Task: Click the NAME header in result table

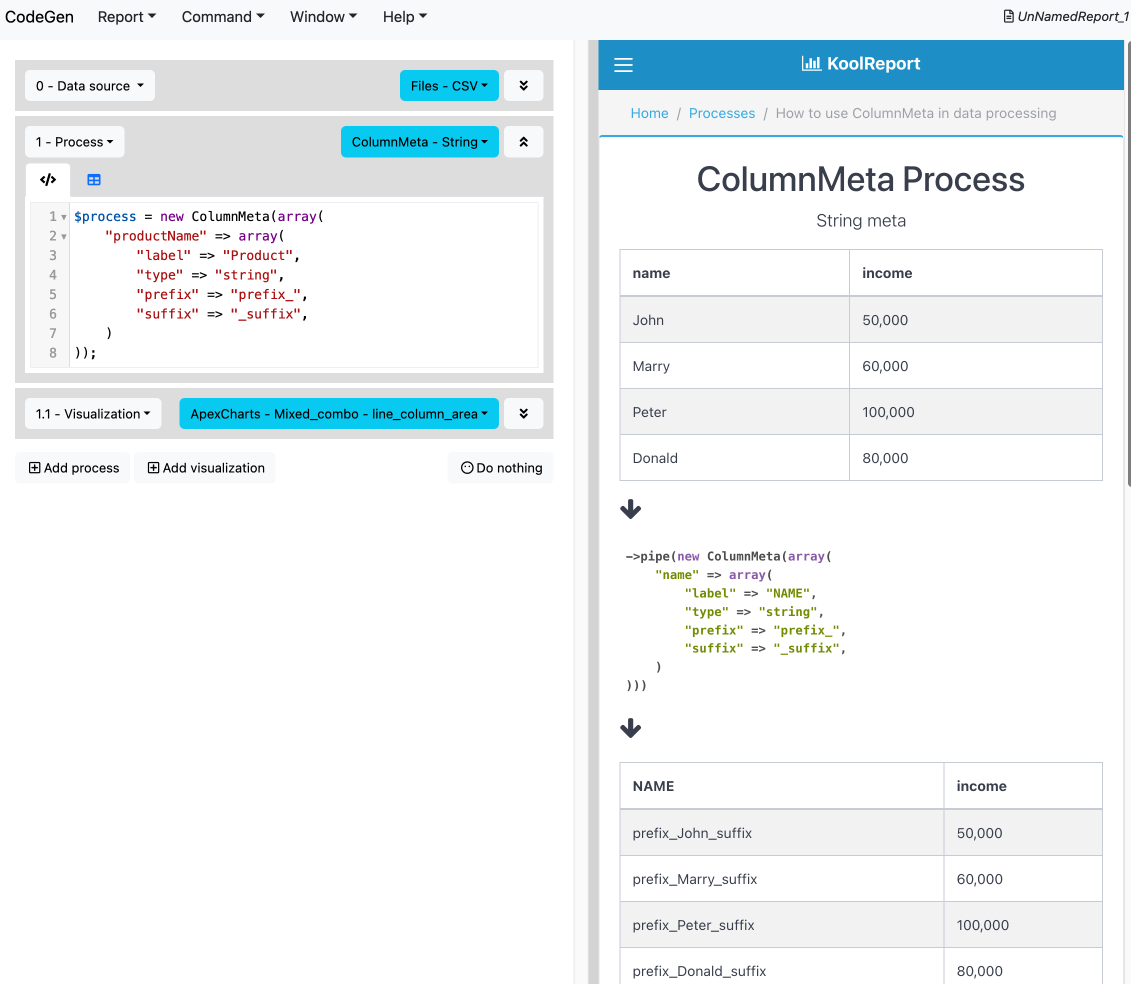Action: click(782, 786)
